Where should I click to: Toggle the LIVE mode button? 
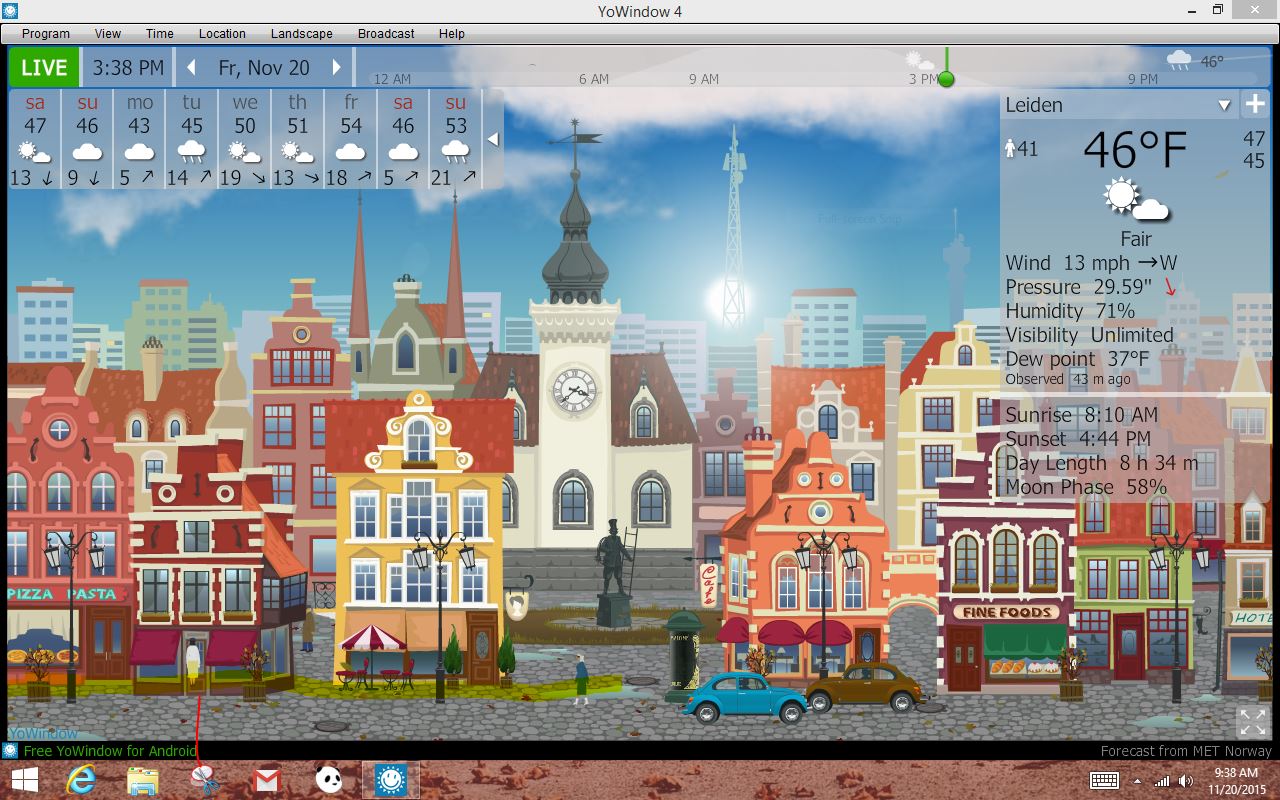pyautogui.click(x=44, y=68)
